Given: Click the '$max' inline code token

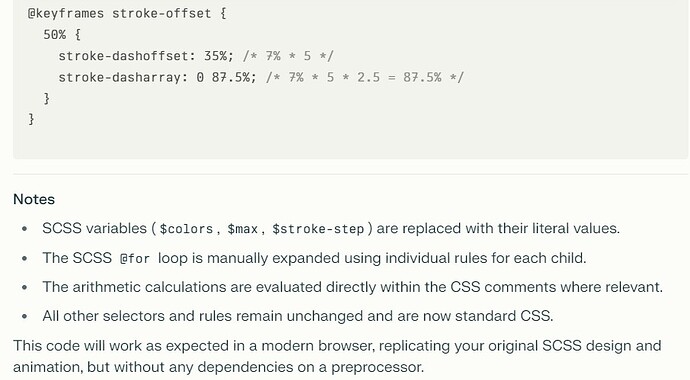Looking at the screenshot, I should coord(242,229).
